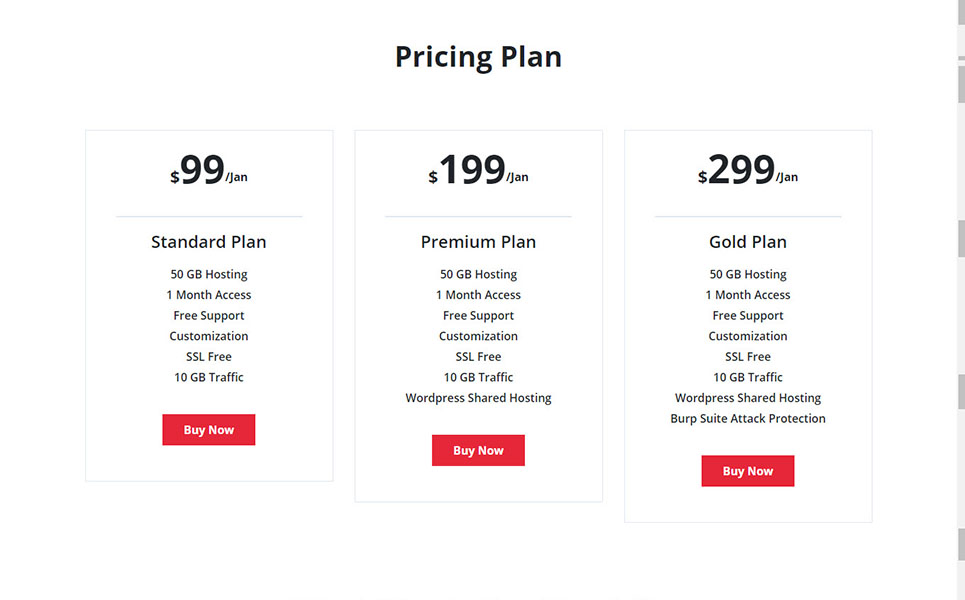The image size is (965, 600).
Task: Click 50 GB Hosting in Gold Plan
Action: pos(748,274)
